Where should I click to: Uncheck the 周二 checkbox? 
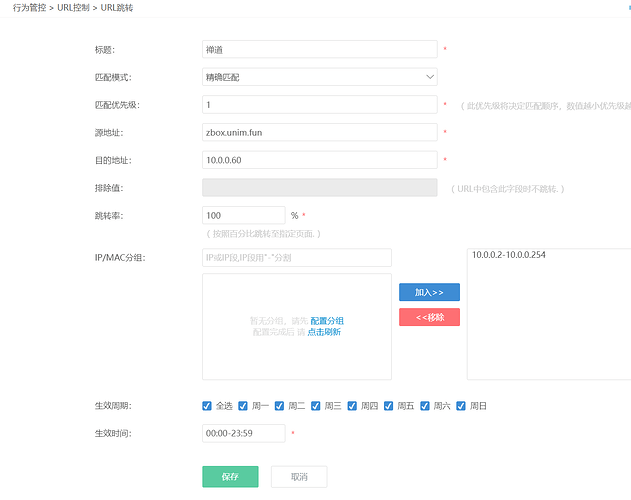[279, 406]
